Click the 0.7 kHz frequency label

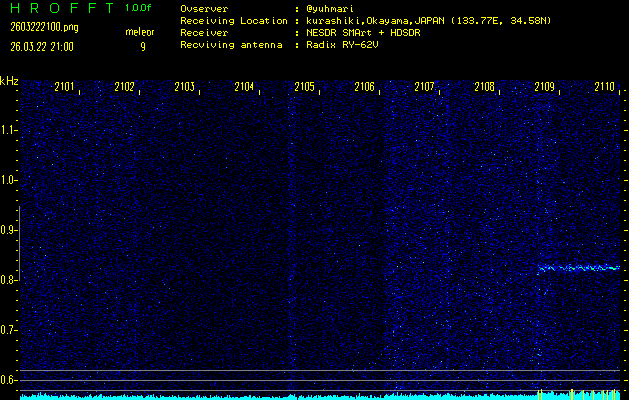(7, 330)
